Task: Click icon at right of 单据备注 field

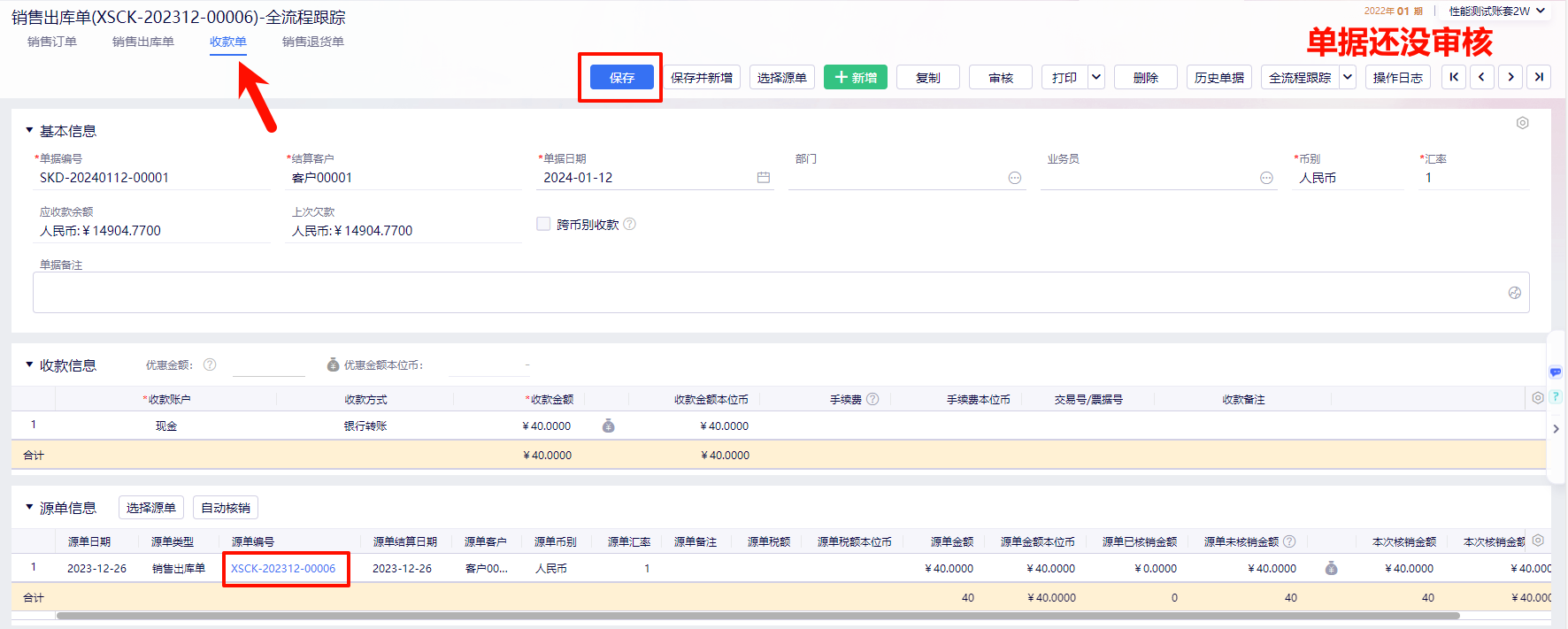Action: (x=1514, y=293)
